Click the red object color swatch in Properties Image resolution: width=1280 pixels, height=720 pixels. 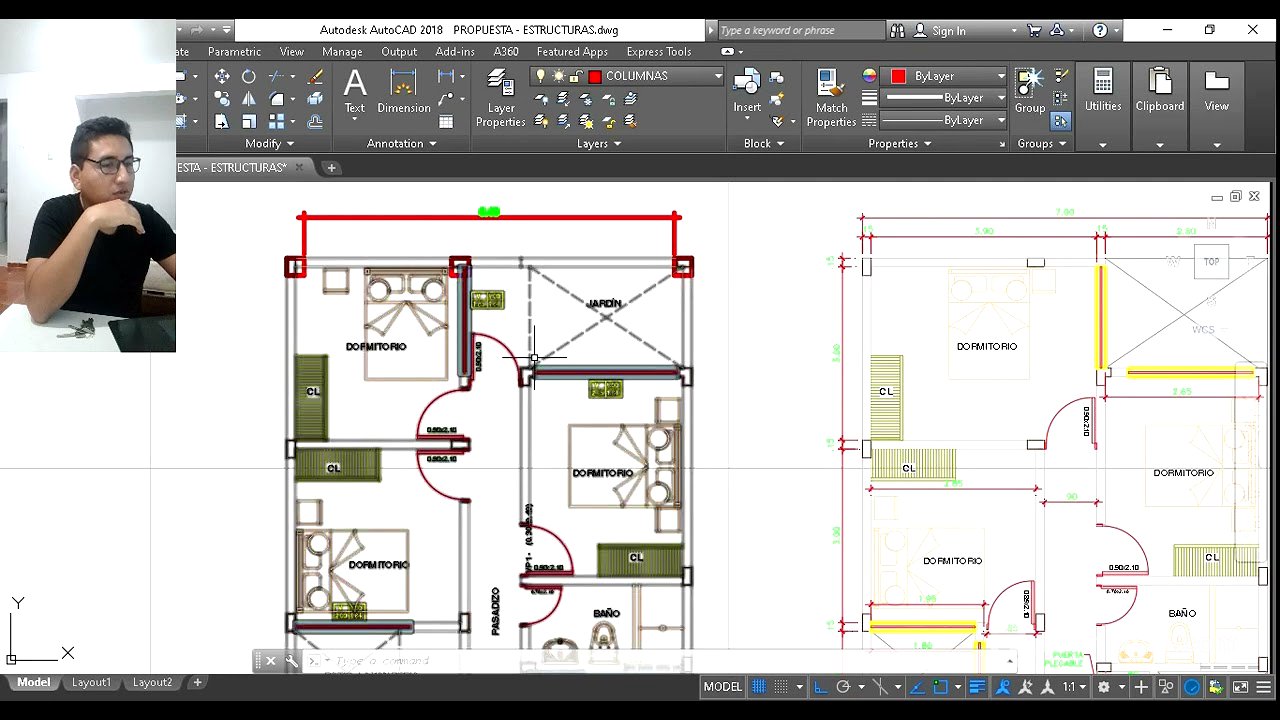[x=898, y=76]
